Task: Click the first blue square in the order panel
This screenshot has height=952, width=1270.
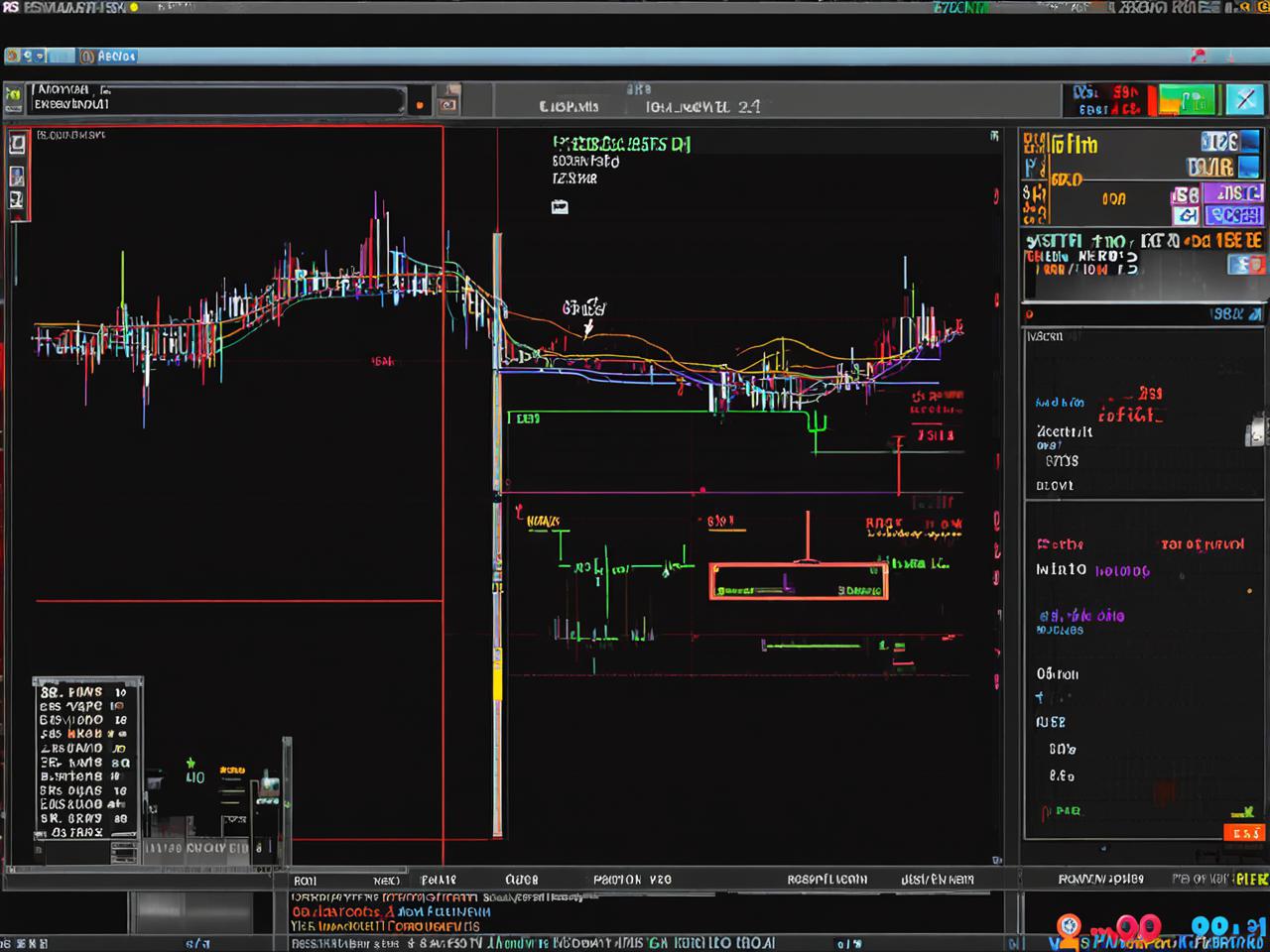Action: tap(1249, 142)
